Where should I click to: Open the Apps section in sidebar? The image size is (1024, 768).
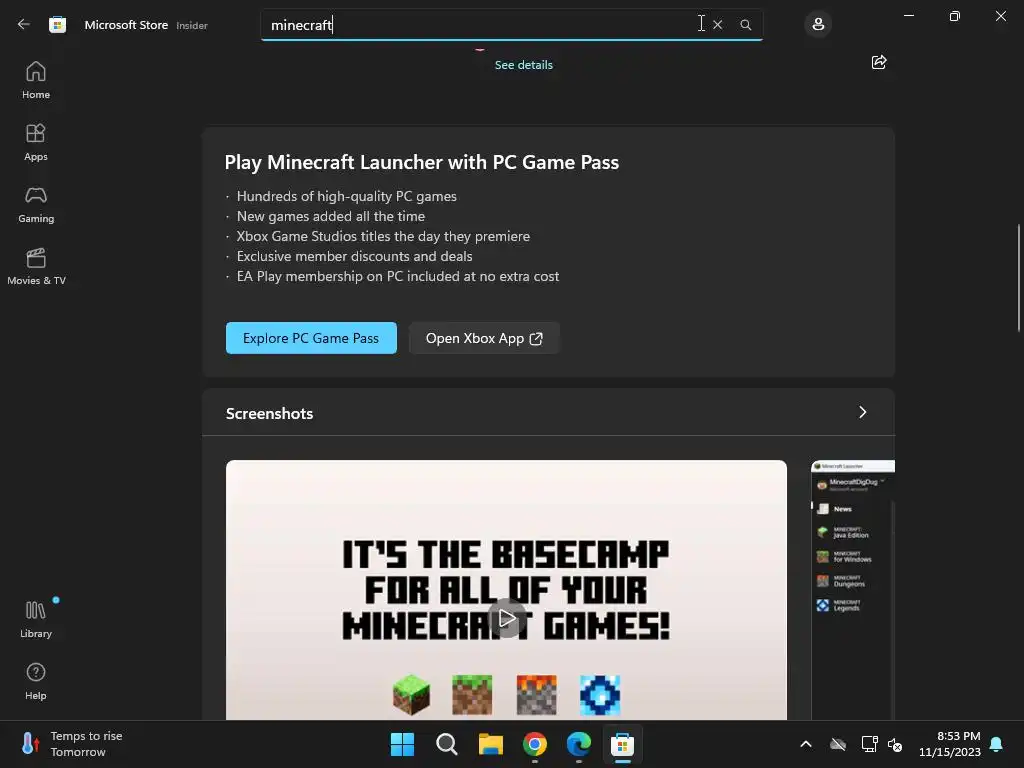click(36, 142)
